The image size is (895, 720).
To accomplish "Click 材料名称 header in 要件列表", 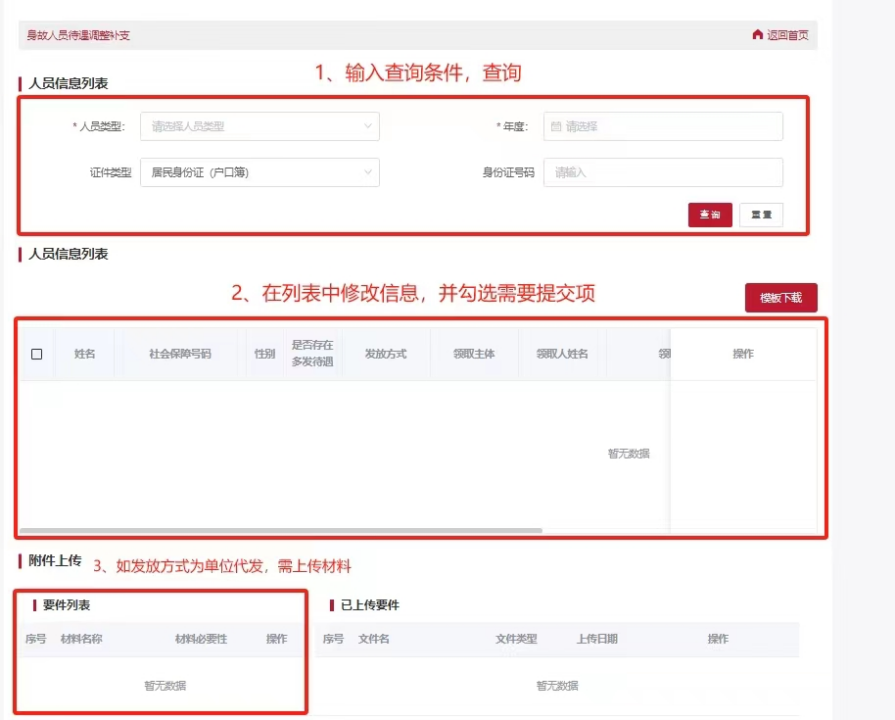I will point(81,639).
